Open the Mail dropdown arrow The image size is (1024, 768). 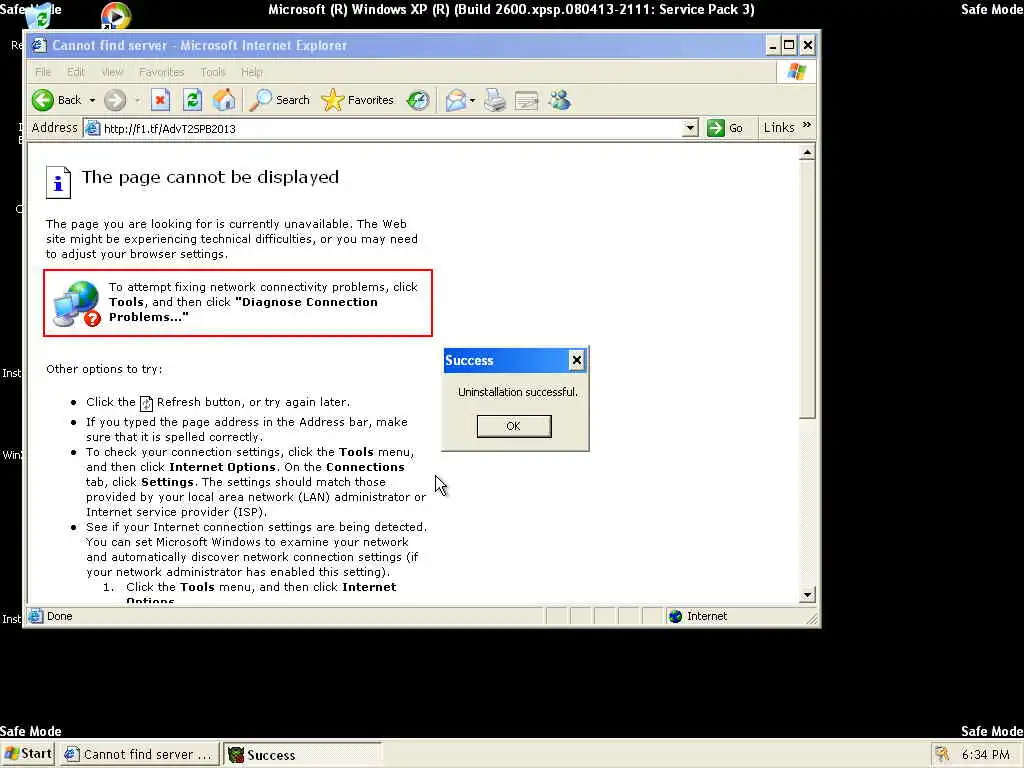[x=472, y=100]
